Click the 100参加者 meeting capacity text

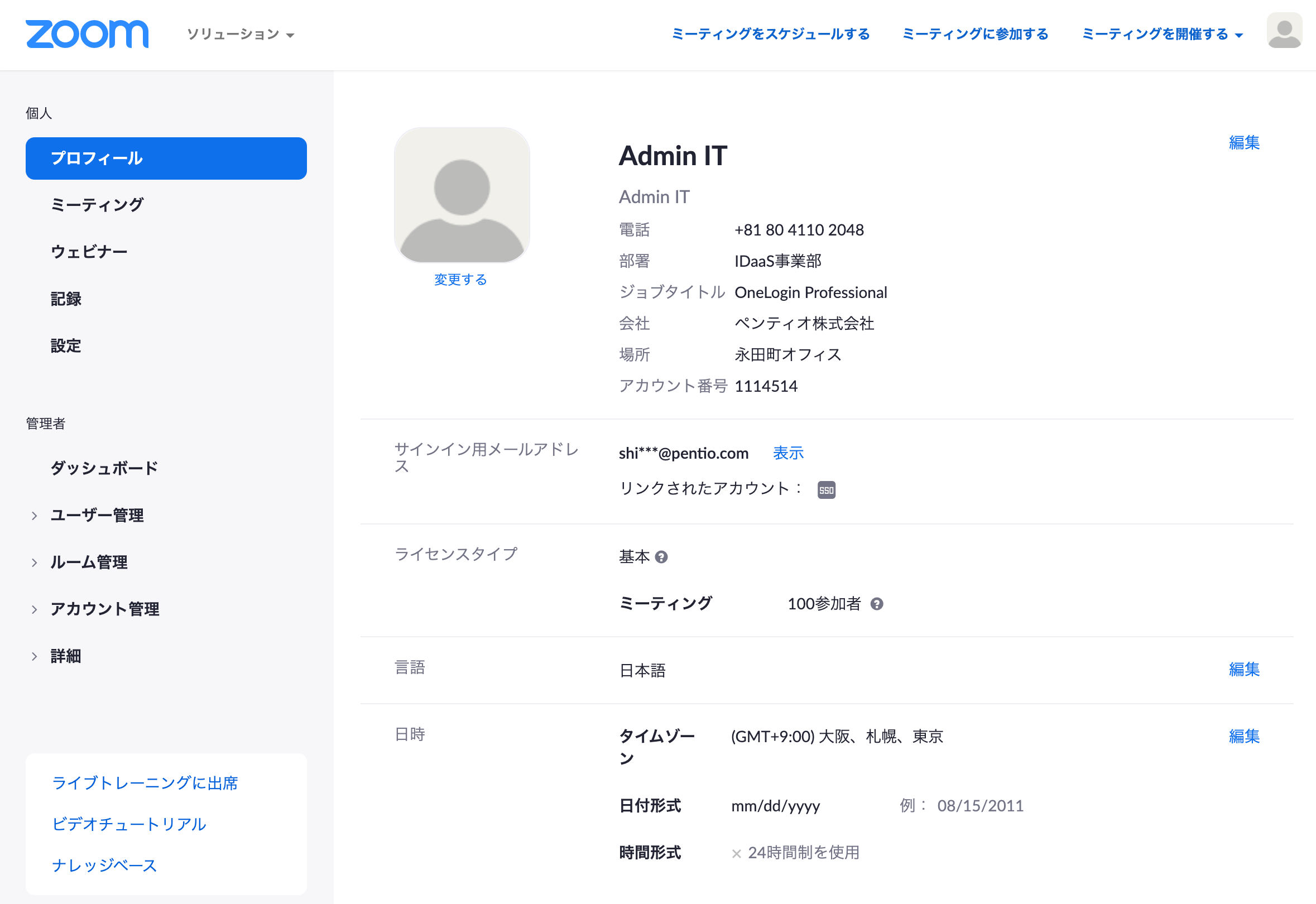tap(824, 604)
